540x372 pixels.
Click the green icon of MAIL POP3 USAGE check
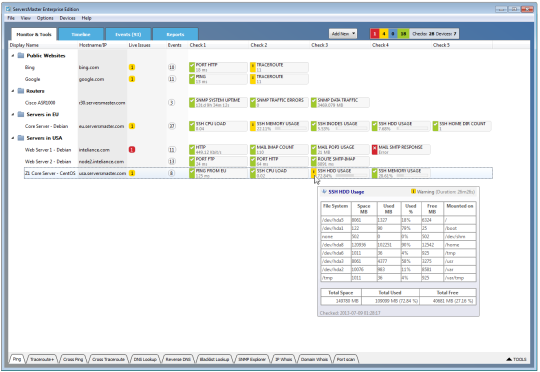click(x=314, y=149)
